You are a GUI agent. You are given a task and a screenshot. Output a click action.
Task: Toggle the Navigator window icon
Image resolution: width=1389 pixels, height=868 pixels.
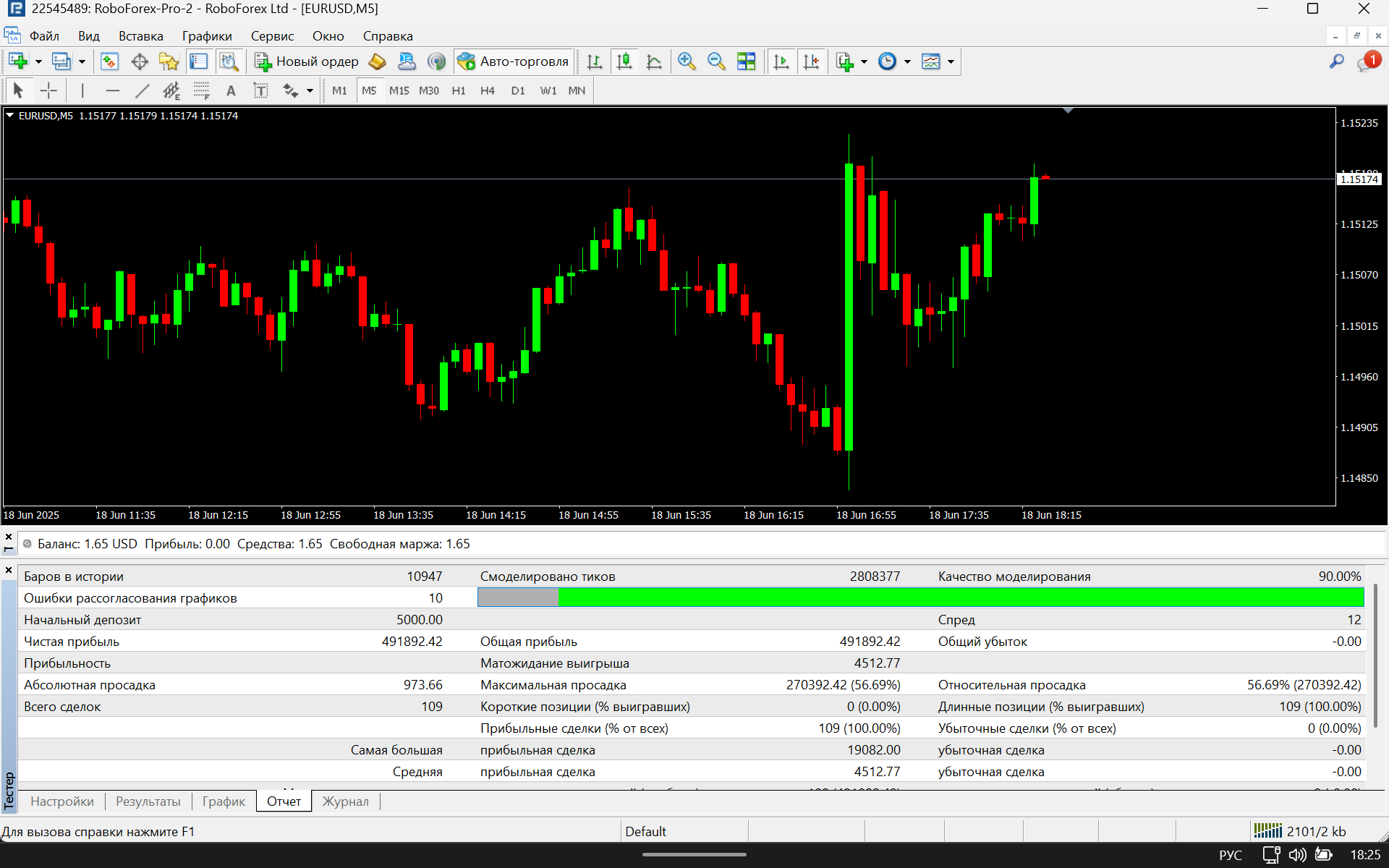[x=169, y=61]
